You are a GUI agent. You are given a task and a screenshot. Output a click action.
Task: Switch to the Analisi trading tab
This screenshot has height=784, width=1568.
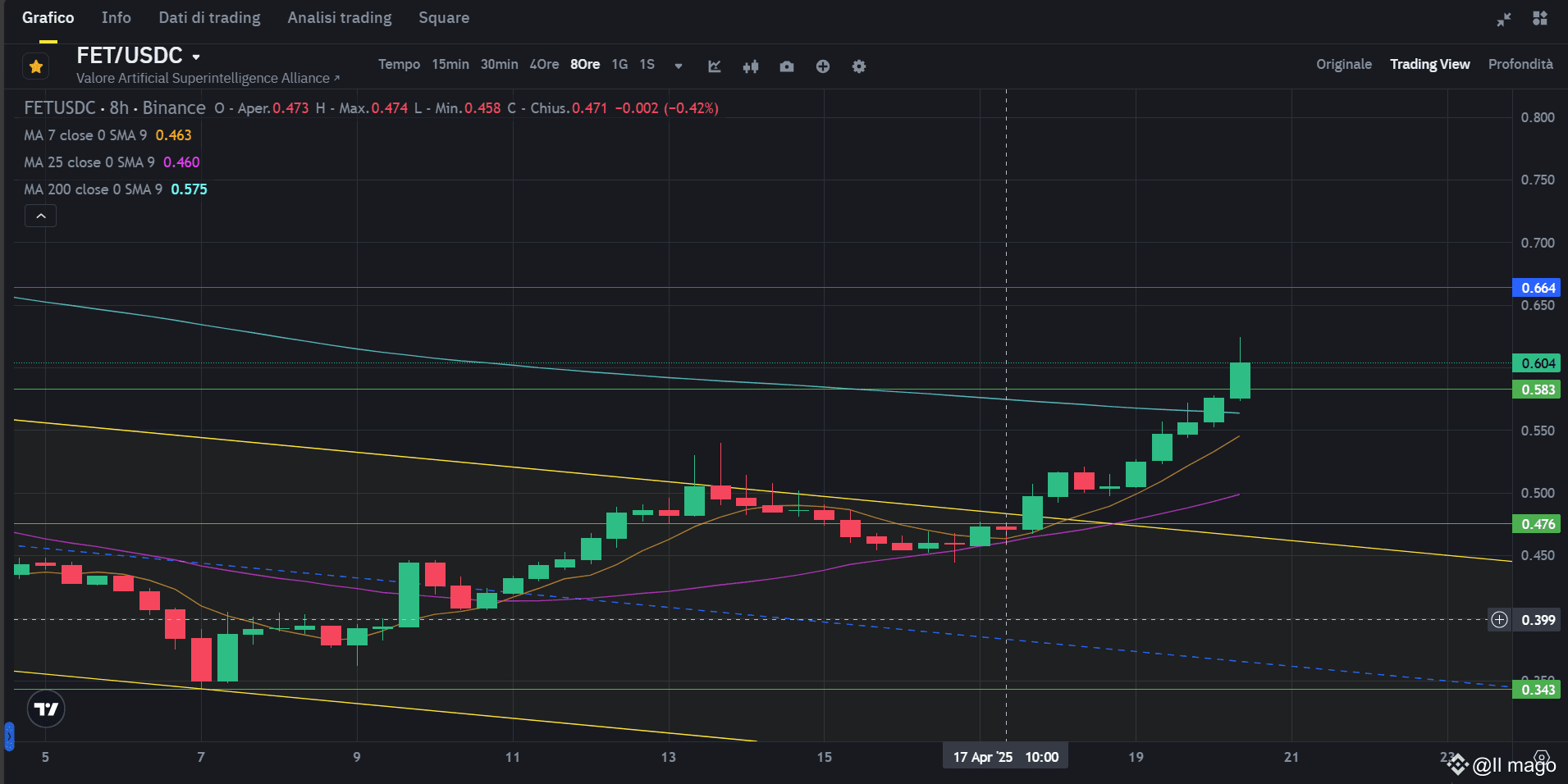click(x=339, y=17)
